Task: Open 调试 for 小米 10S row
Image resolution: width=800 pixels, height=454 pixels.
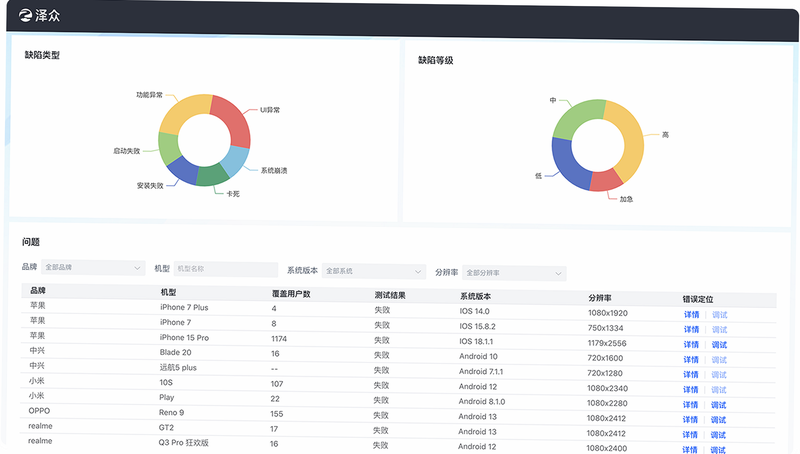Action: [x=718, y=390]
